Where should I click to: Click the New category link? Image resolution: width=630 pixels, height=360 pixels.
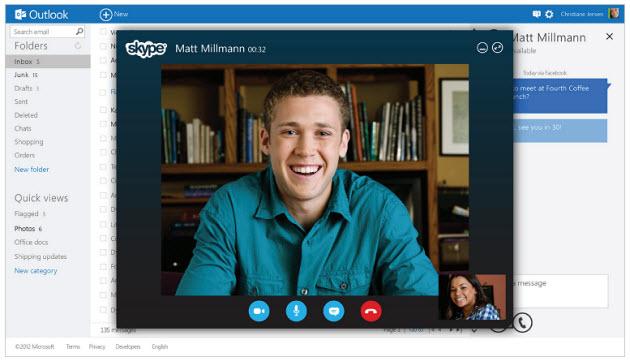(36, 271)
